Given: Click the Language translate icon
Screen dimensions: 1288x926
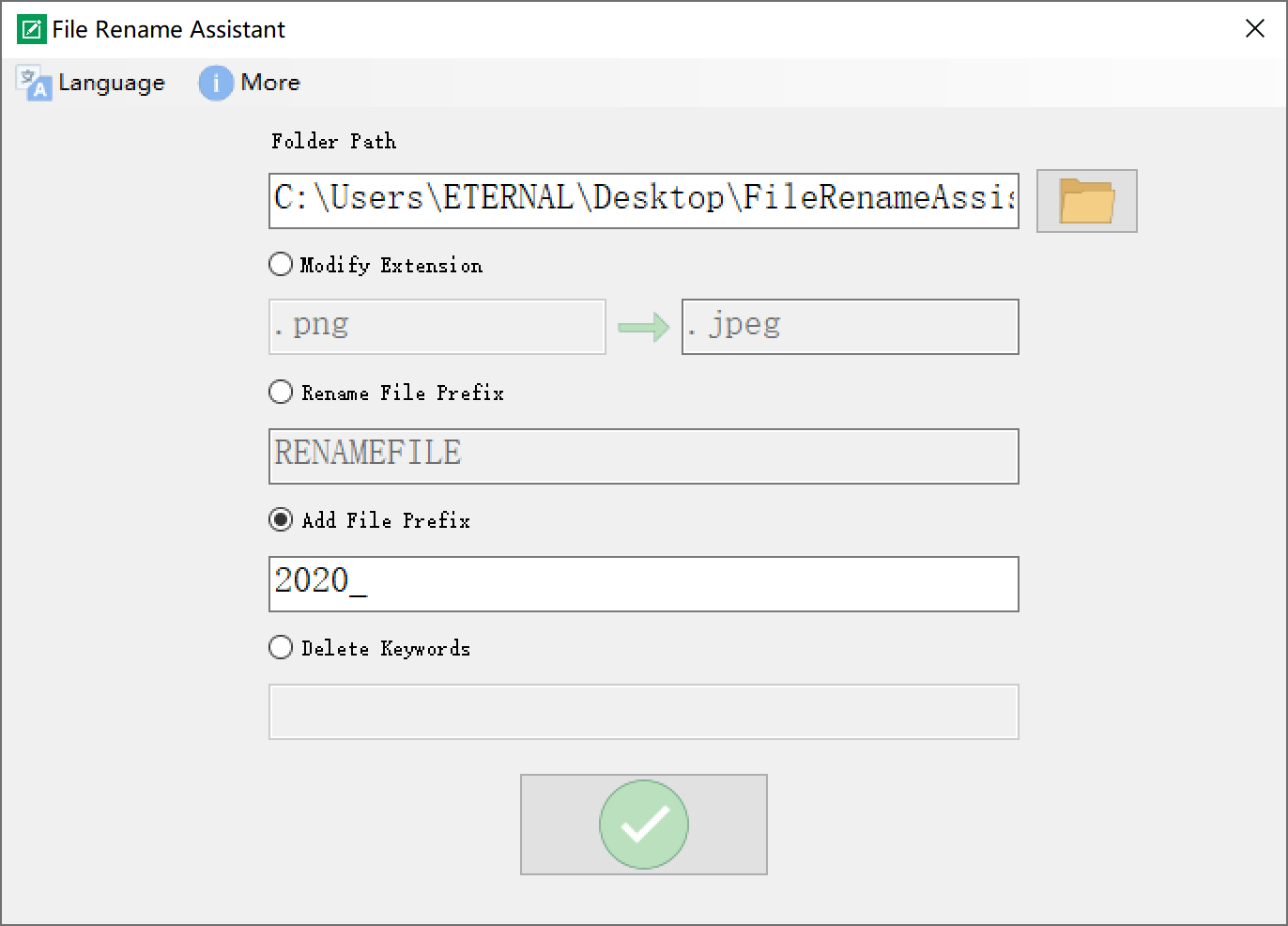Looking at the screenshot, I should (35, 84).
